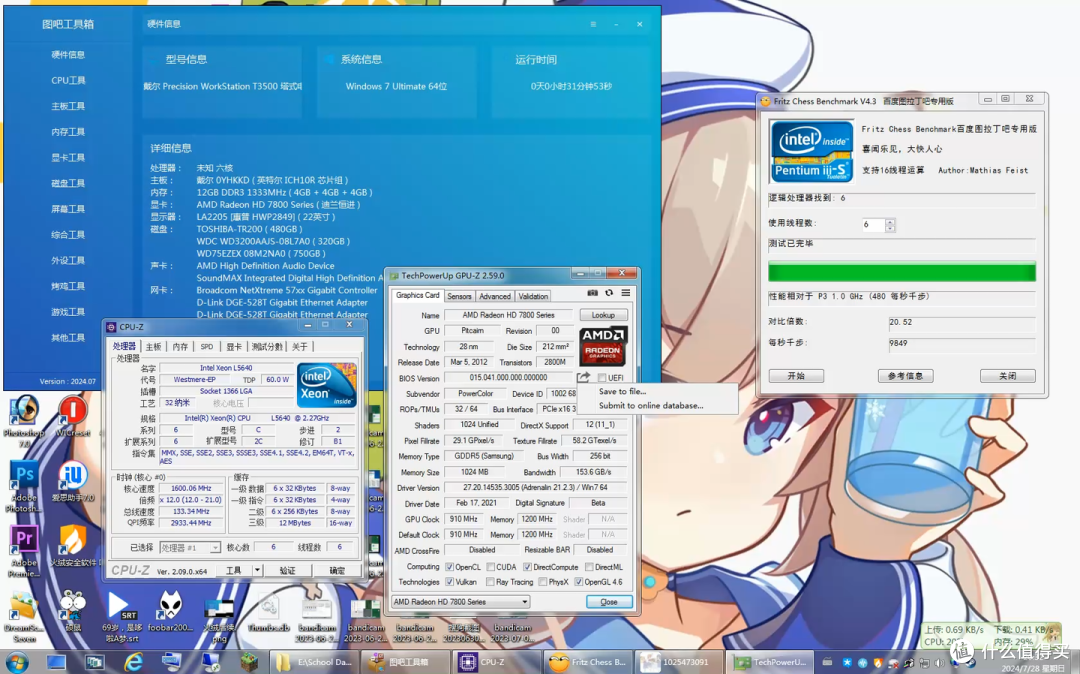Click the BIOS share export icon
Screen dimensions: 1080x674
pyautogui.click(x=583, y=377)
